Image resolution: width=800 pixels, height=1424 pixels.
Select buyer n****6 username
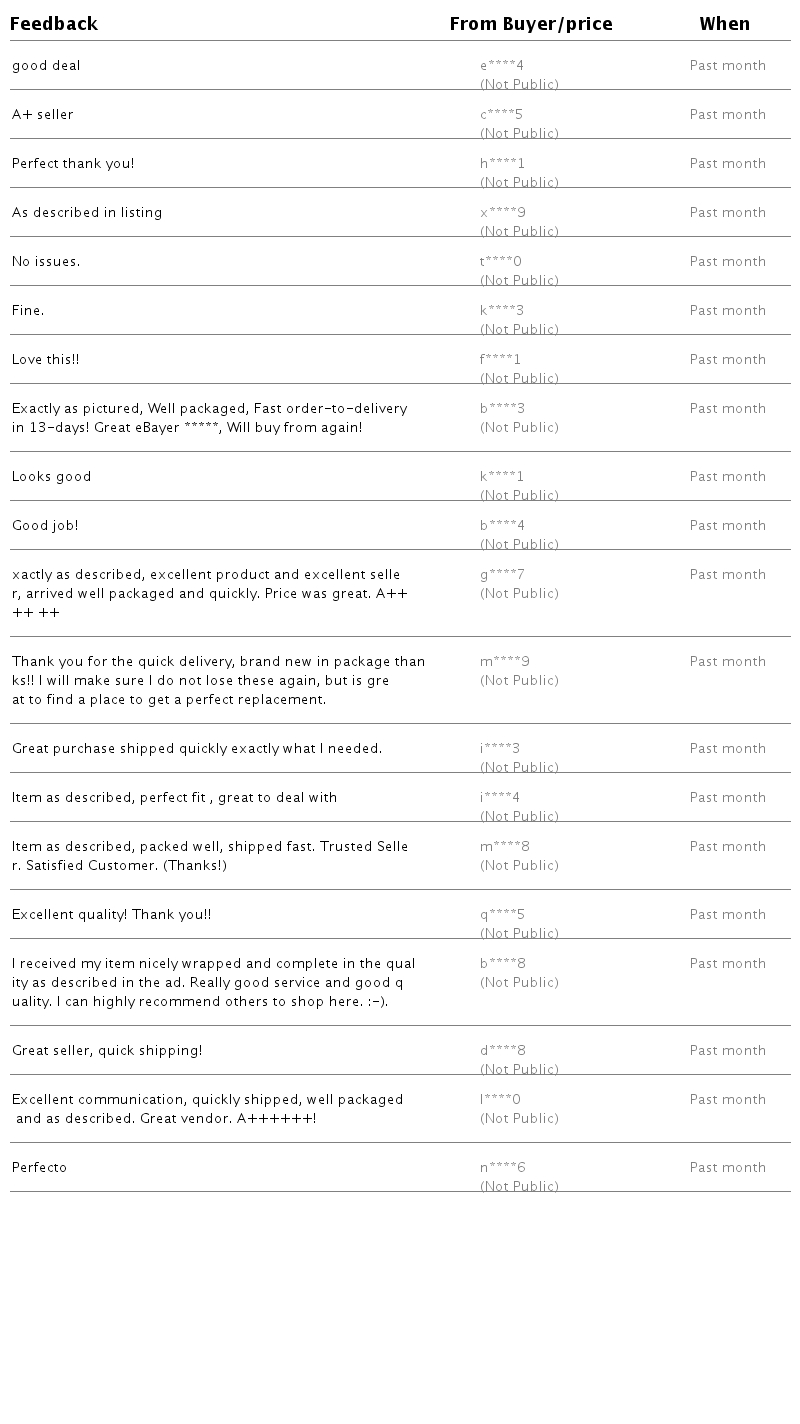[503, 1168]
